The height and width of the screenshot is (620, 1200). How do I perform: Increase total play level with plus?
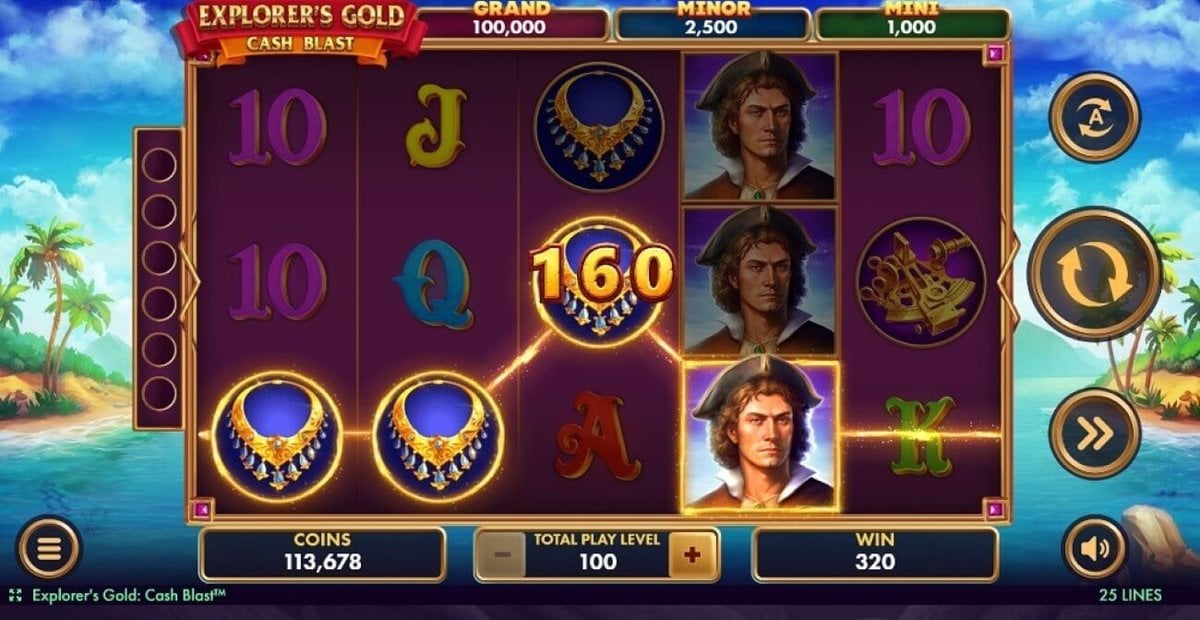(692, 553)
